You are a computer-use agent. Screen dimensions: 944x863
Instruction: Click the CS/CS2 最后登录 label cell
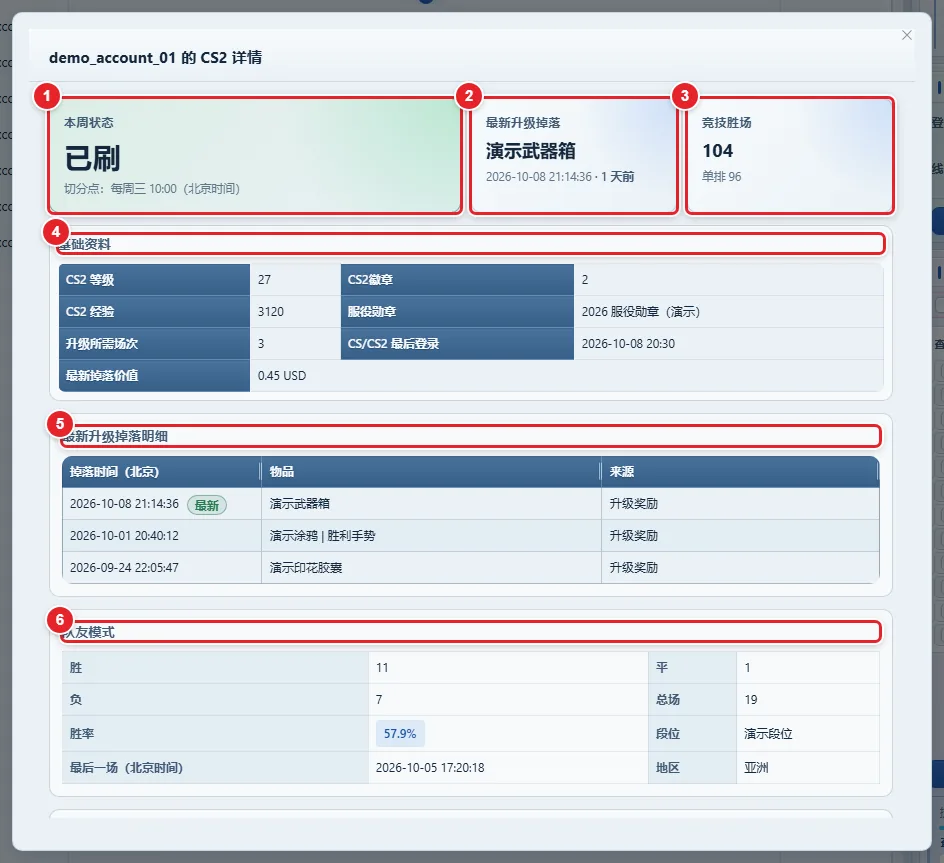[x=457, y=344]
